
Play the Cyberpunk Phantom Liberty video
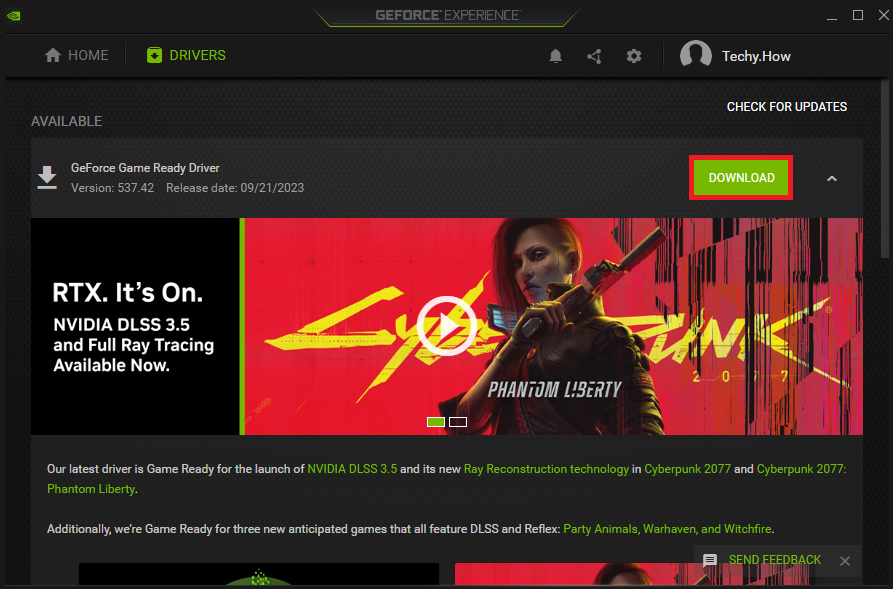(447, 326)
